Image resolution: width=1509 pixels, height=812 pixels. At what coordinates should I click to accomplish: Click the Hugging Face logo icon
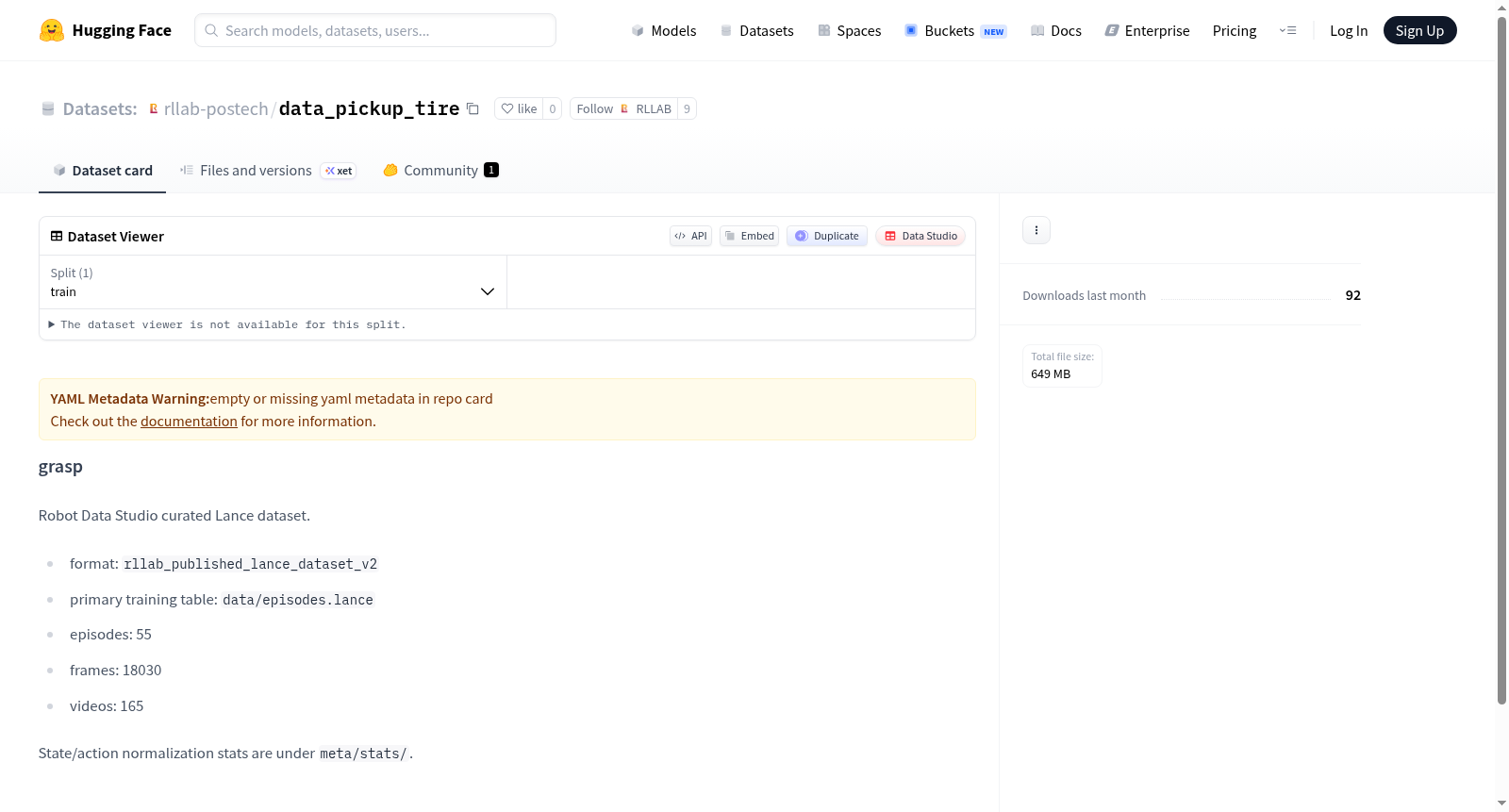pyautogui.click(x=52, y=30)
